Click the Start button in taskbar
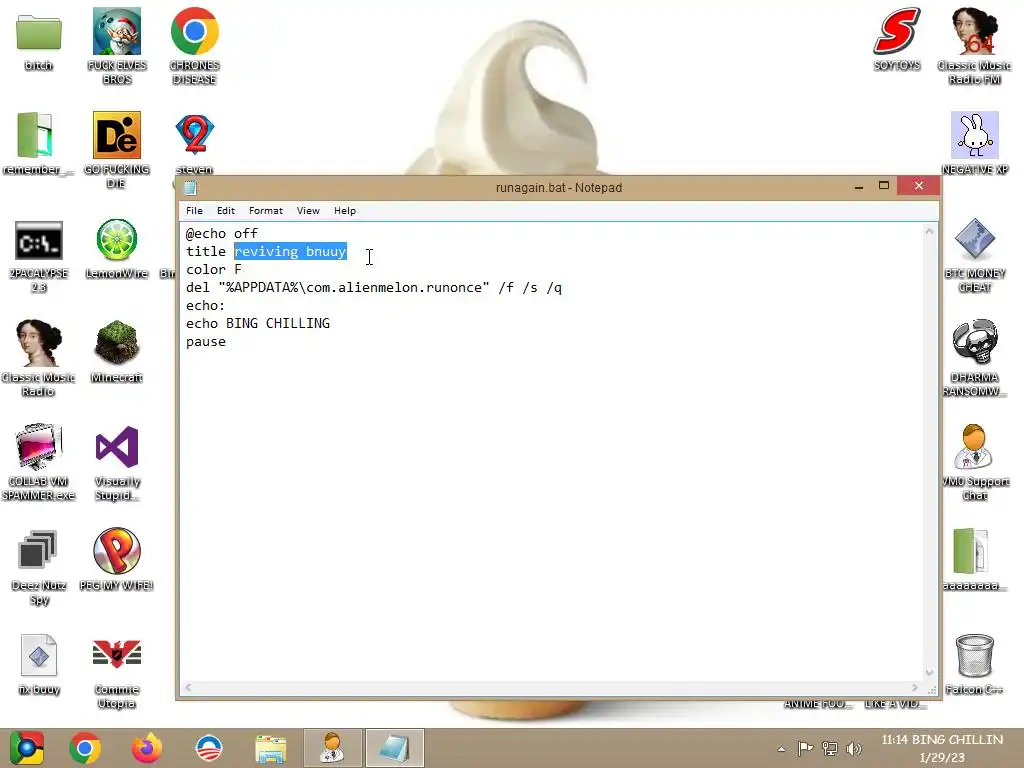The image size is (1024, 768). tap(27, 748)
